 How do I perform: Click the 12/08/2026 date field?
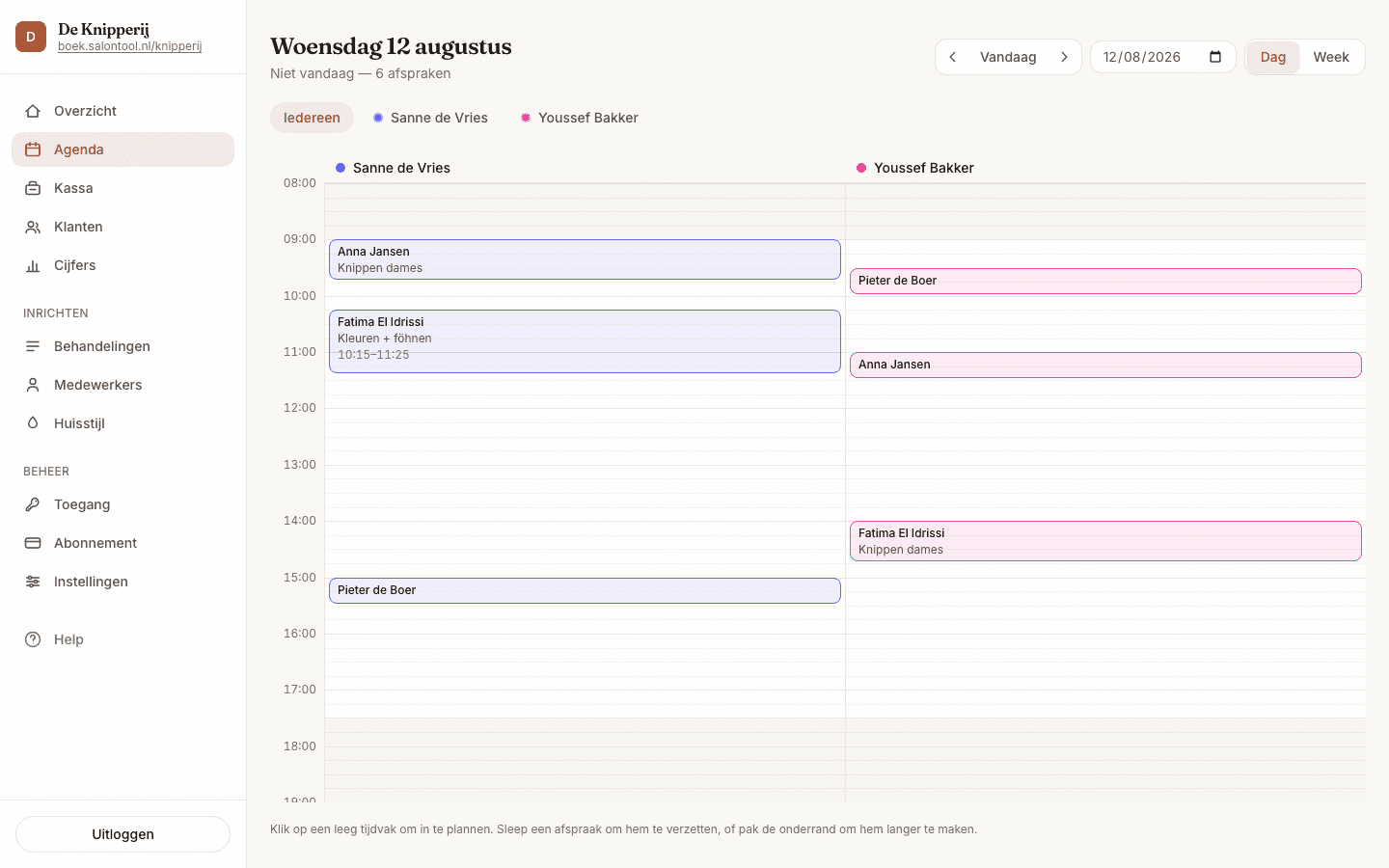point(1162,57)
